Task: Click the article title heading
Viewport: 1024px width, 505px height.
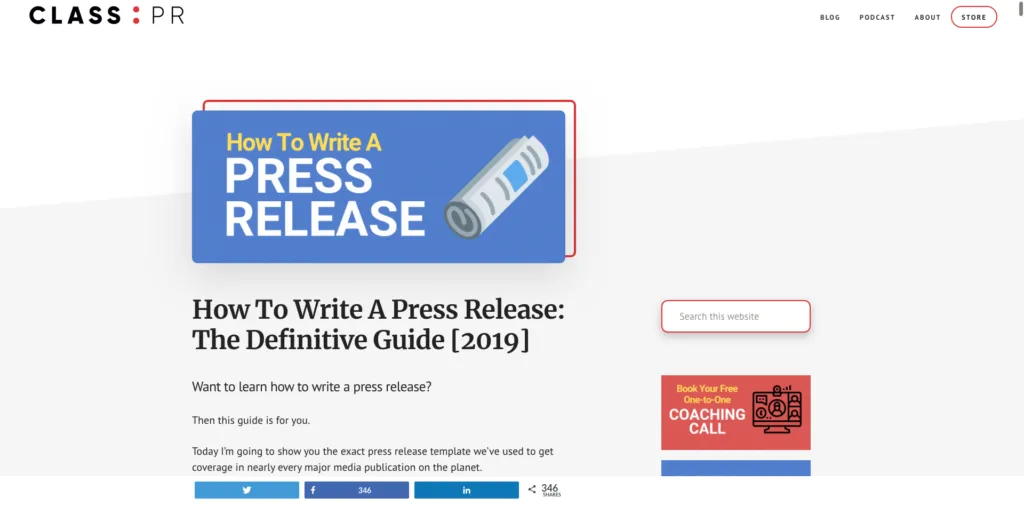Action: pos(378,325)
